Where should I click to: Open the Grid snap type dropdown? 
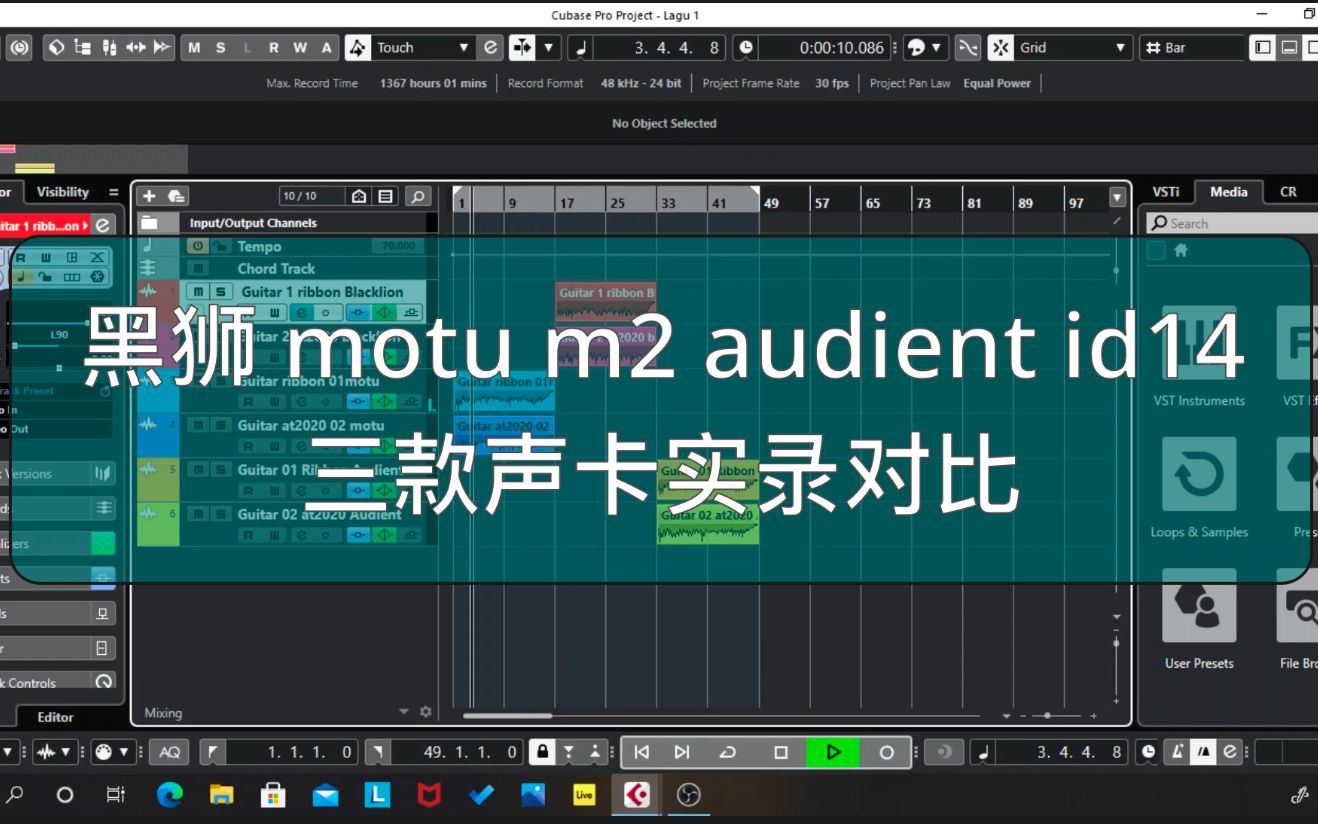click(1120, 47)
